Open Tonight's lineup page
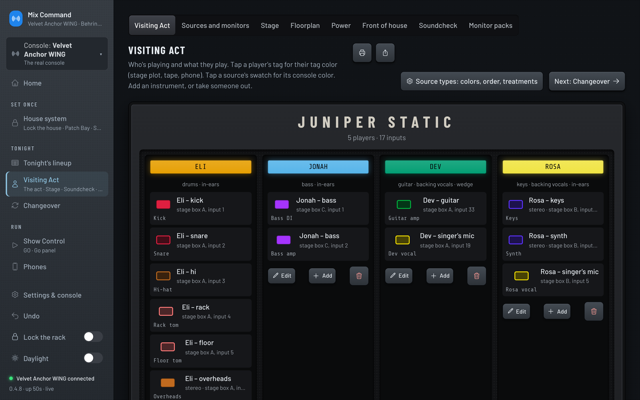 57,163
